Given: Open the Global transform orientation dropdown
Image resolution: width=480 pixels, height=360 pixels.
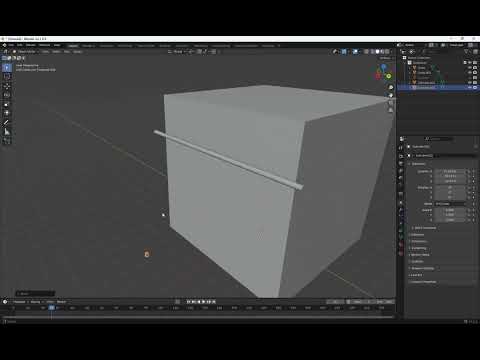Looking at the screenshot, I should tap(177, 52).
